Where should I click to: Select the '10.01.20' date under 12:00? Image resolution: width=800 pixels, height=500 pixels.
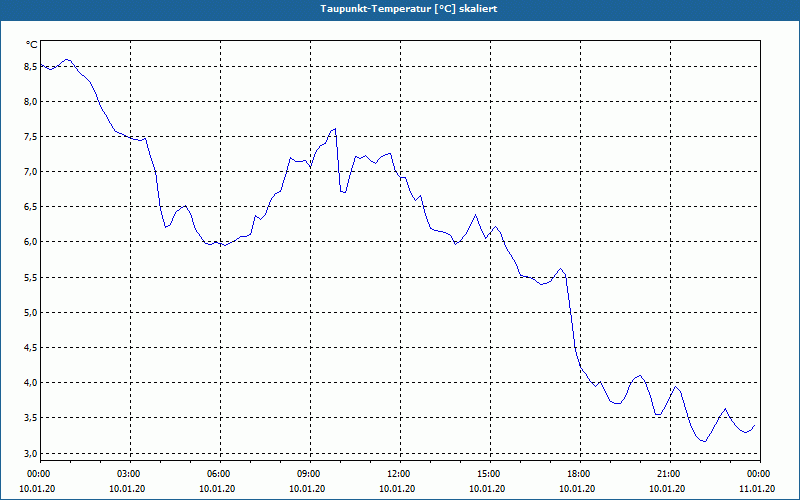pyautogui.click(x=397, y=489)
